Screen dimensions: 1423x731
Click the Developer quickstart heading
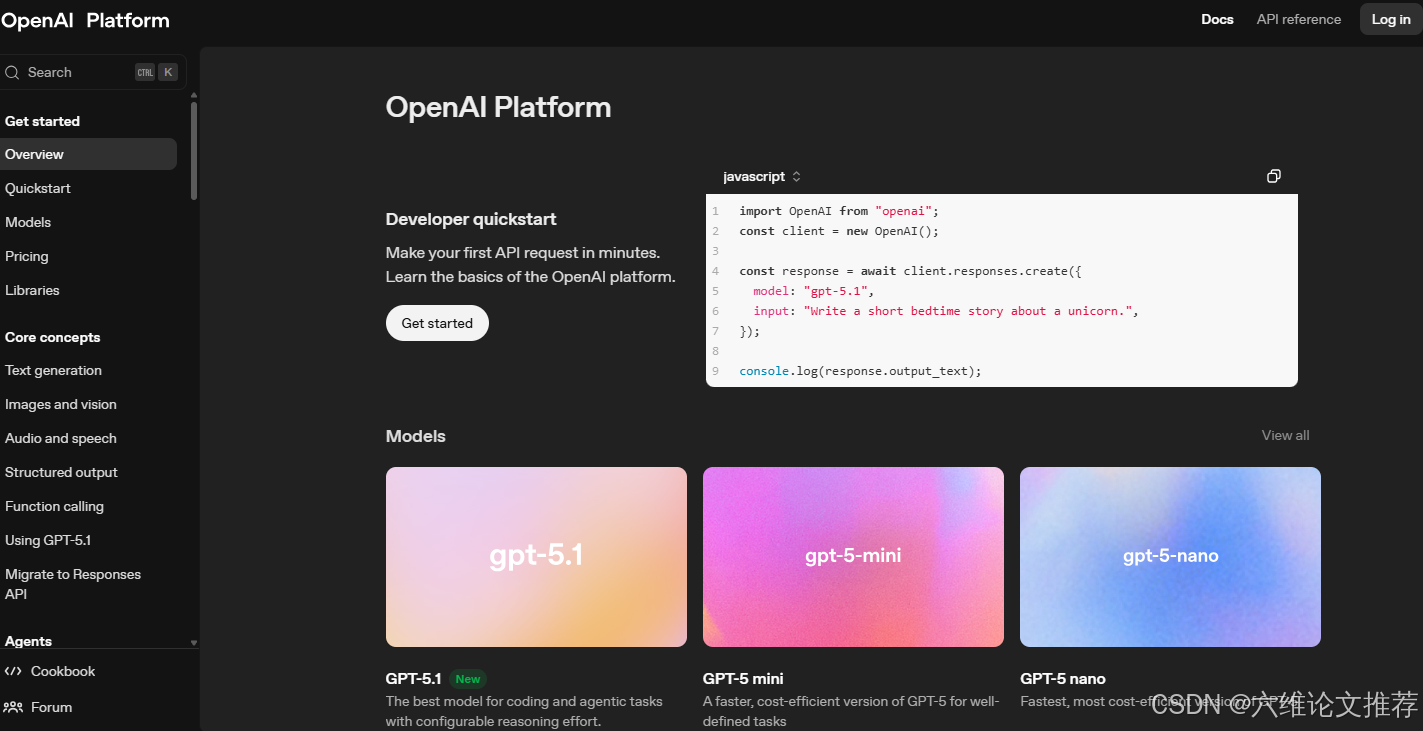[471, 219]
